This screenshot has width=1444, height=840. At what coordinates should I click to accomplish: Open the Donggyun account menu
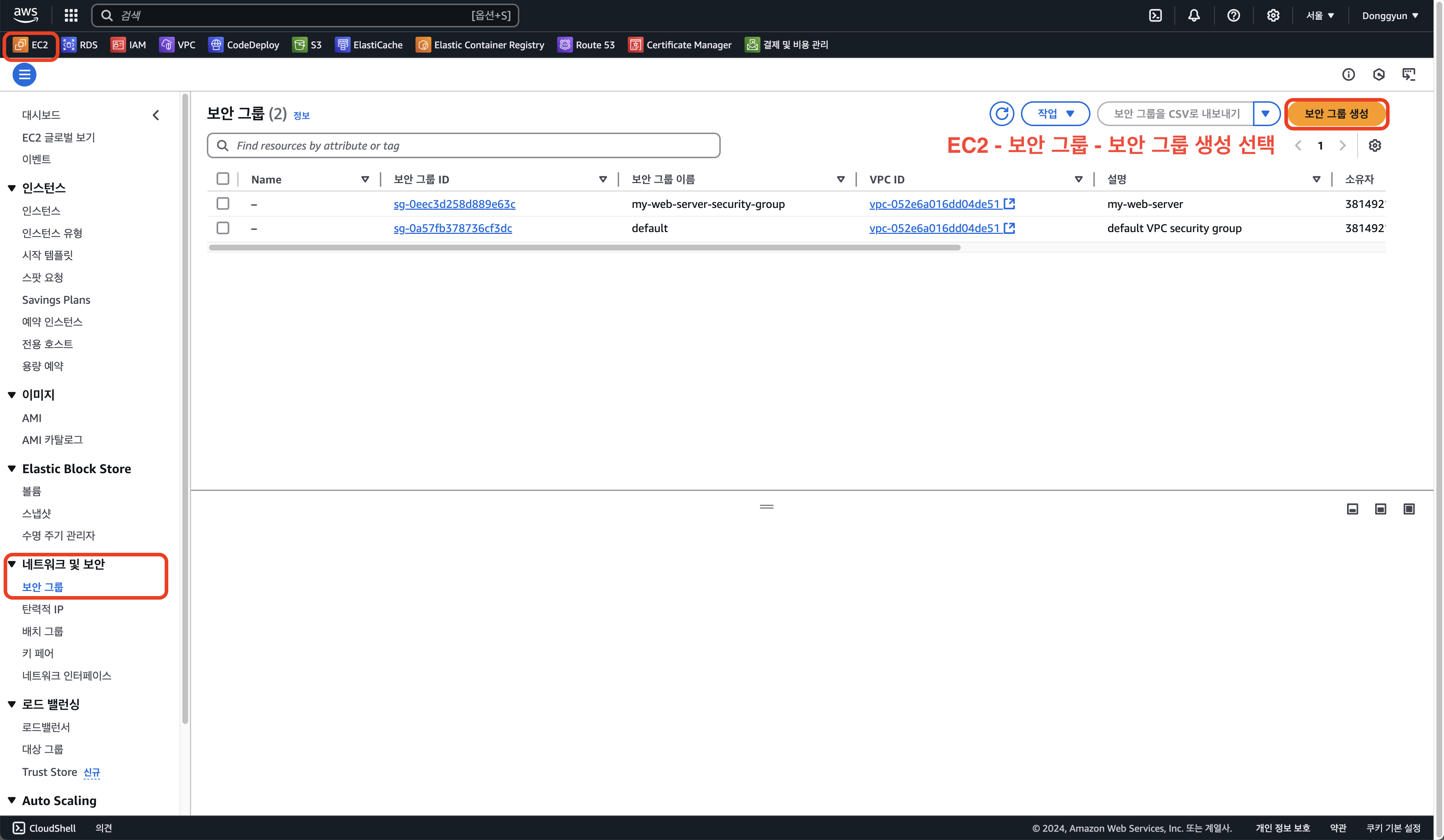pyautogui.click(x=1390, y=15)
